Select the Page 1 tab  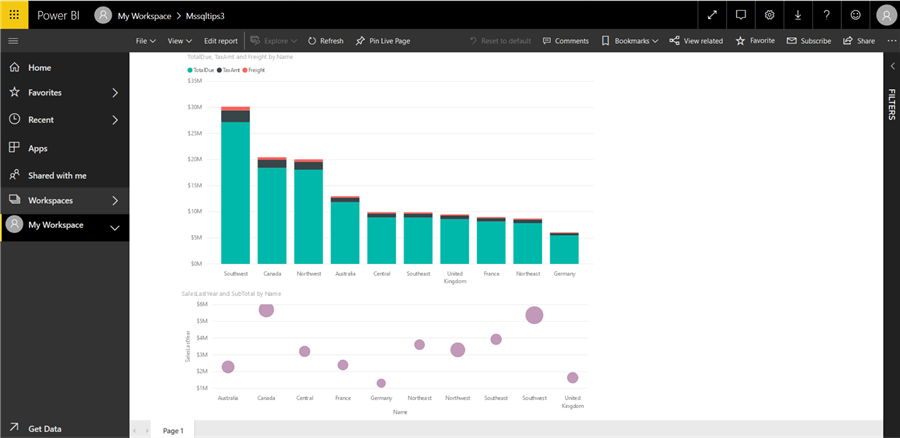173,430
